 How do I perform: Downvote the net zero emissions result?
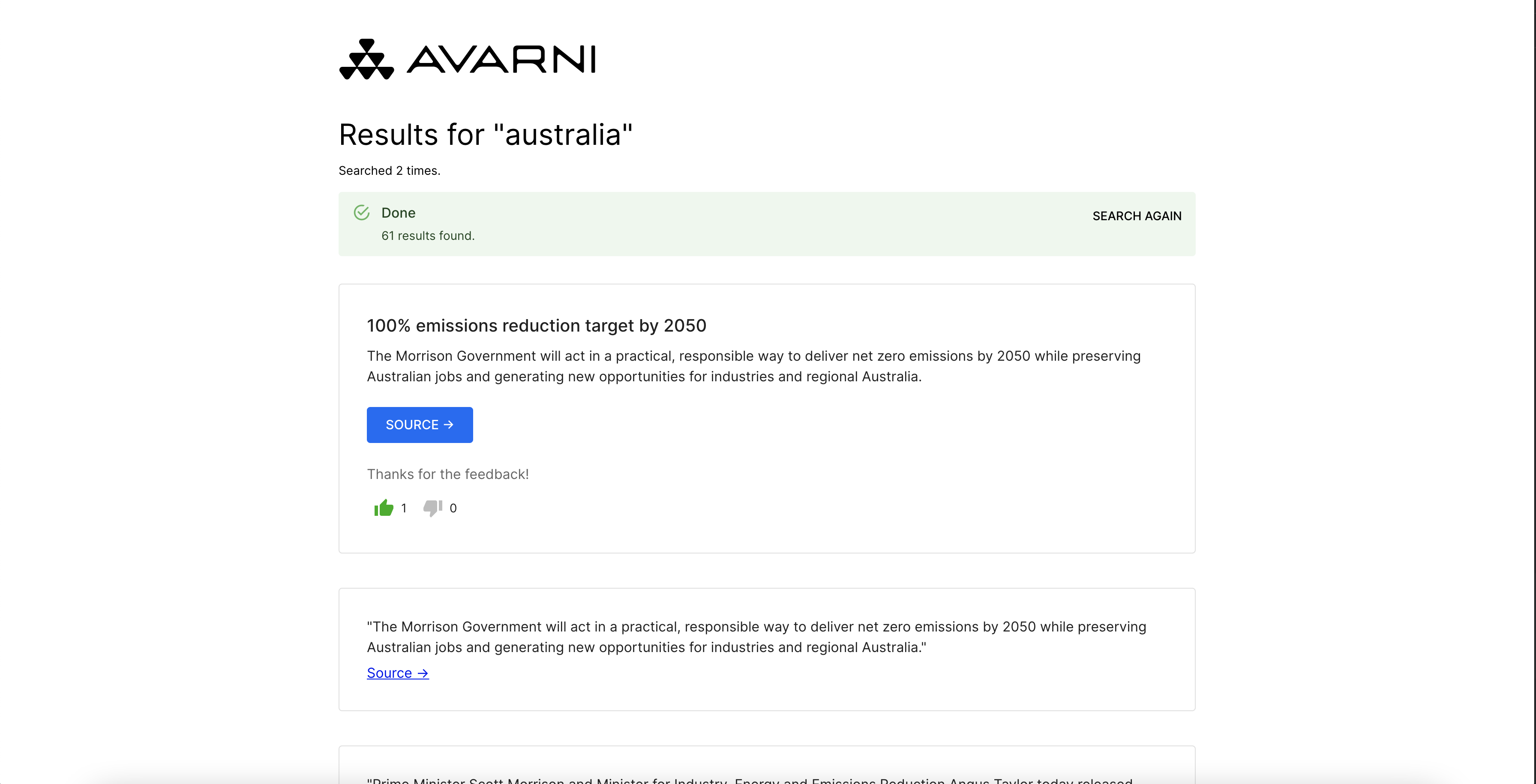coord(433,507)
